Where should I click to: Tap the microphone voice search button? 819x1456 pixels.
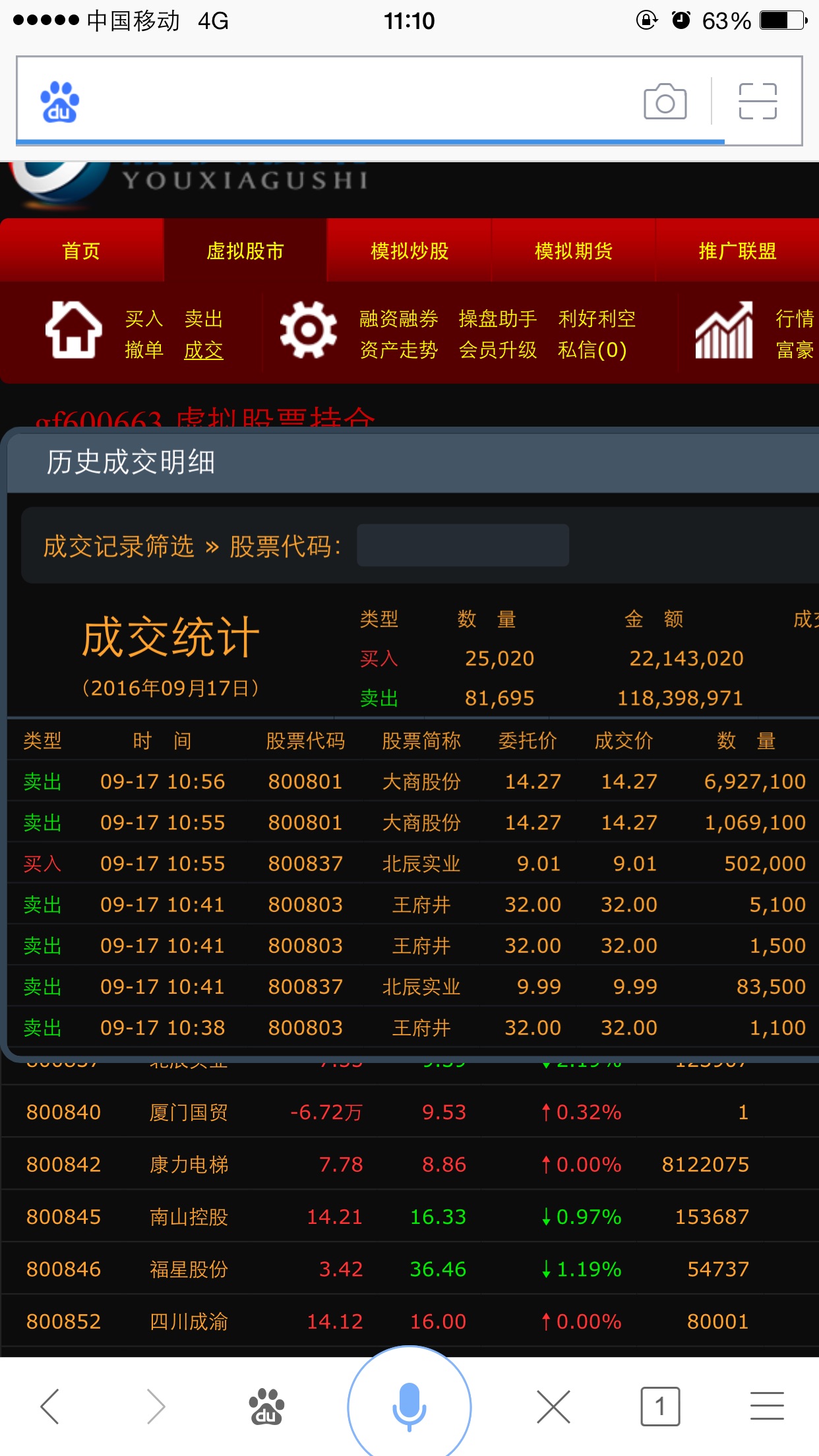point(409,1406)
